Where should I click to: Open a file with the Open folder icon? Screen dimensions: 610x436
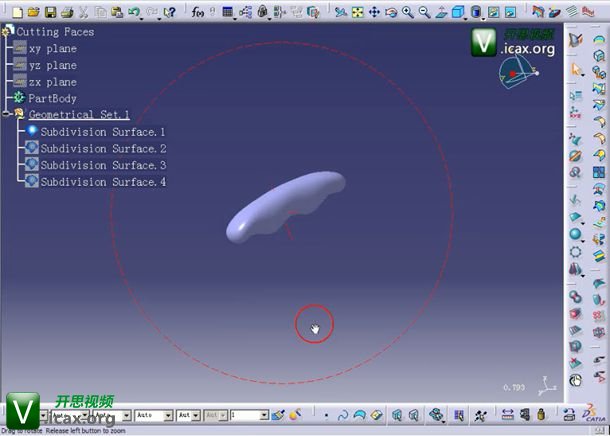[x=33, y=13]
